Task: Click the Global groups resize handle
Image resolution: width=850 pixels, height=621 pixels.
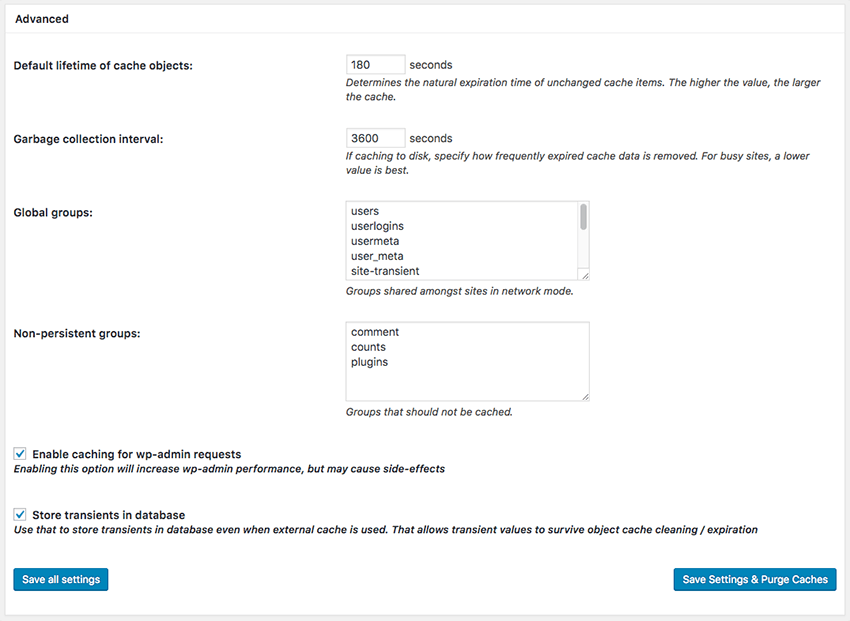Action: pos(584,275)
